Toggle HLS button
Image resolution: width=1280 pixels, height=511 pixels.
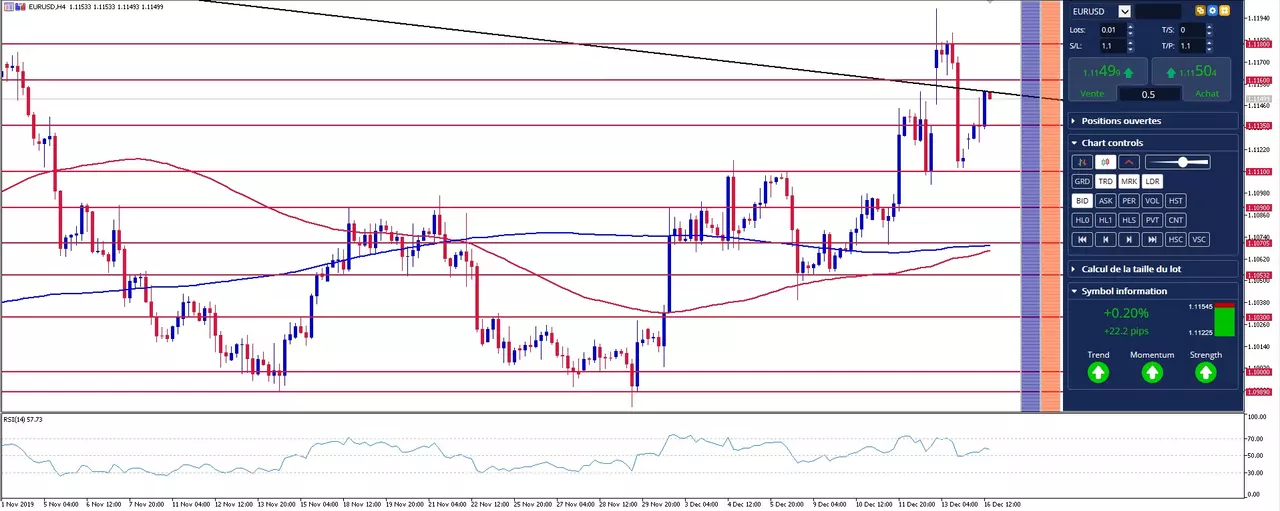pos(1129,220)
